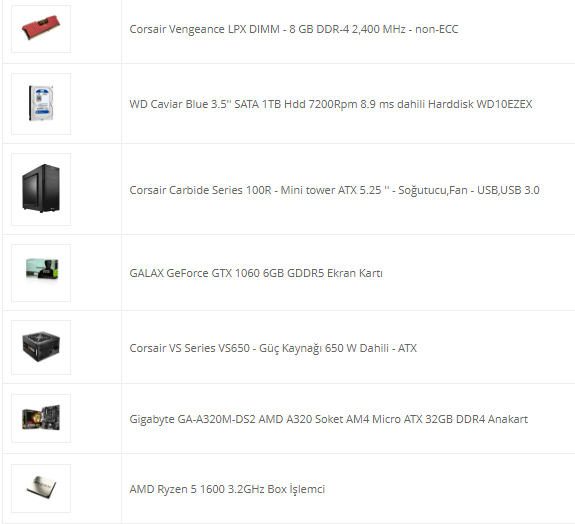Open the WD Caviar Blue hard disk image
The height and width of the screenshot is (524, 575).
[41, 104]
